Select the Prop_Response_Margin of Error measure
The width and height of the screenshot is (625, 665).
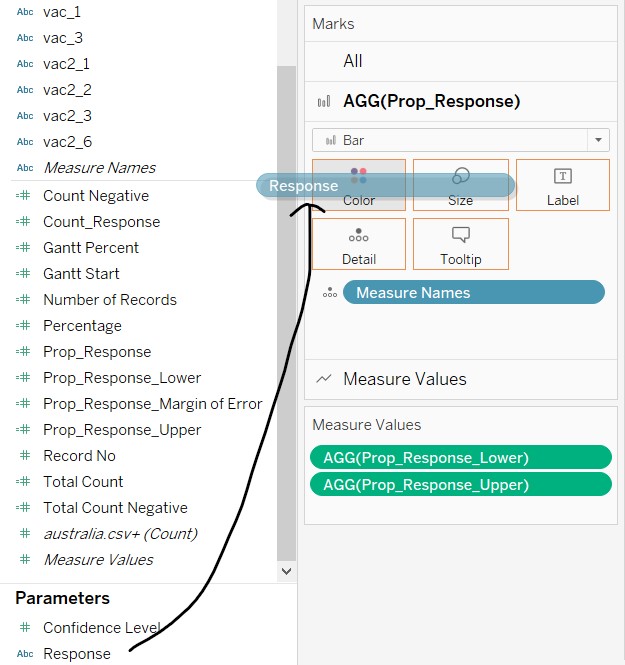[x=152, y=404]
